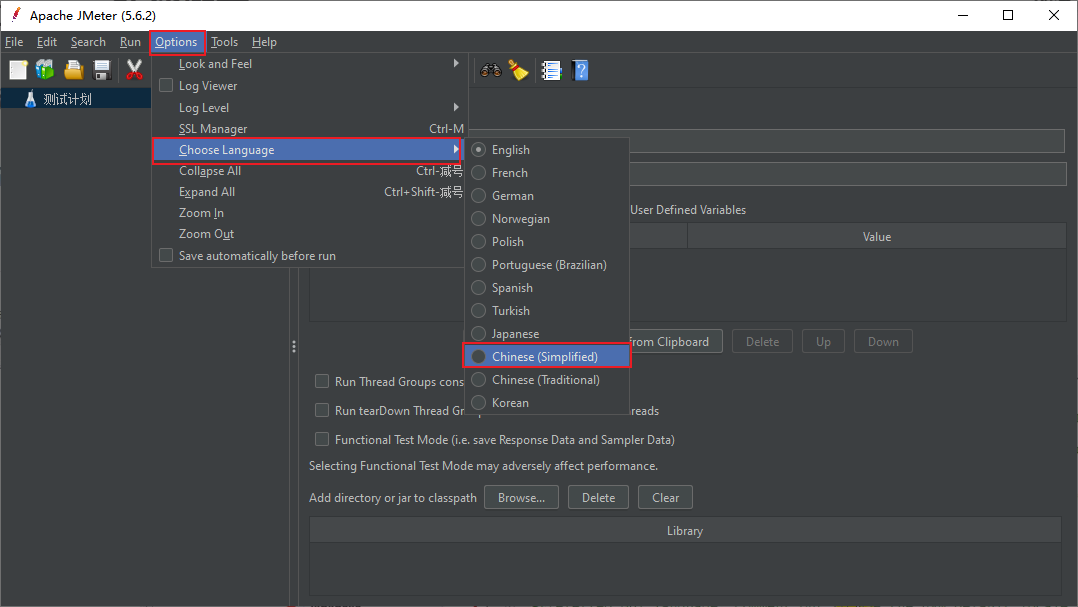Click the binoculars Search icon
The height and width of the screenshot is (607, 1078).
[491, 70]
